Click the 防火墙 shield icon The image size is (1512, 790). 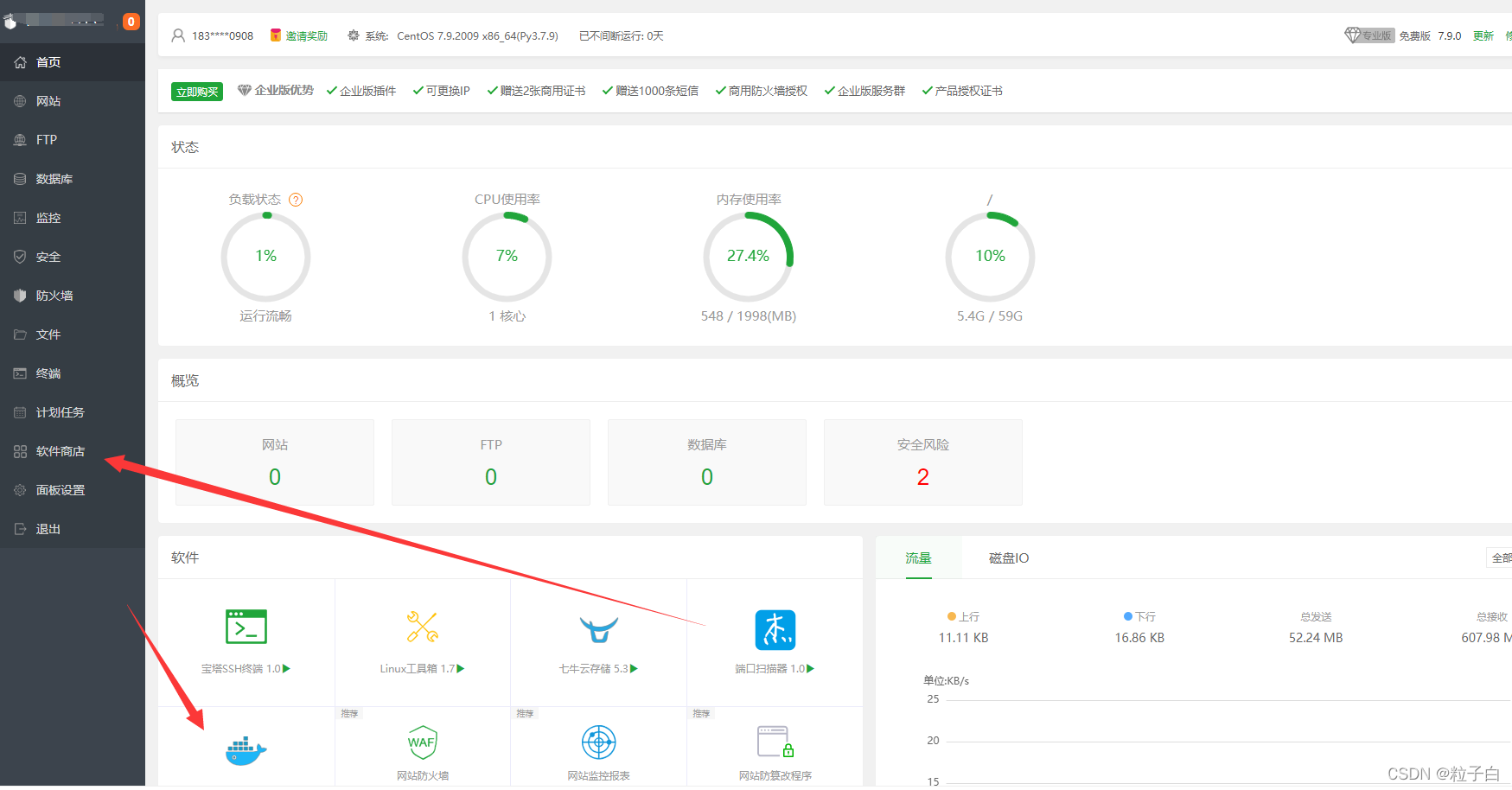pos(20,296)
